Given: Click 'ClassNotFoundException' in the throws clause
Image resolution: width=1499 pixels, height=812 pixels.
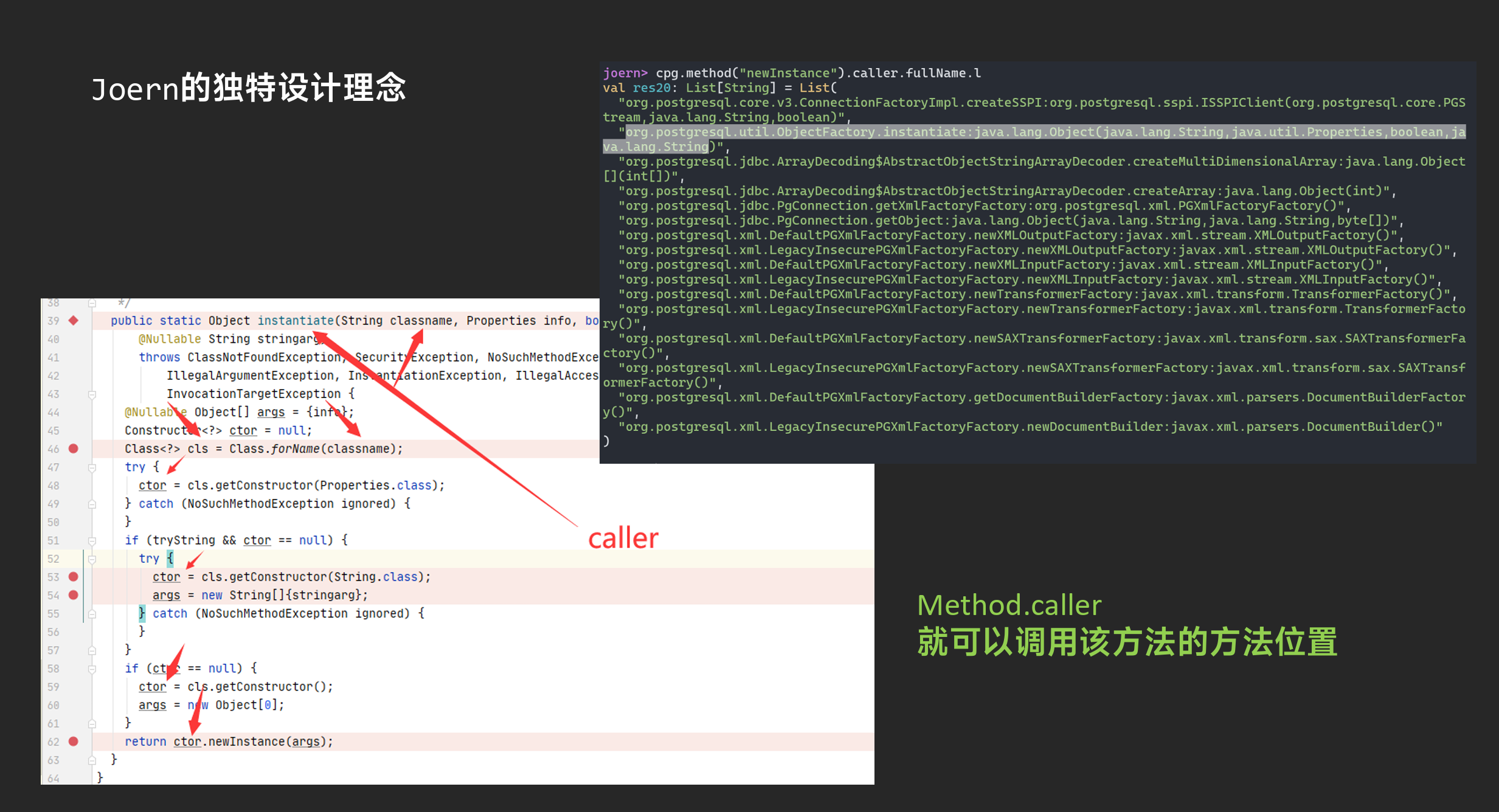Looking at the screenshot, I should [x=264, y=357].
